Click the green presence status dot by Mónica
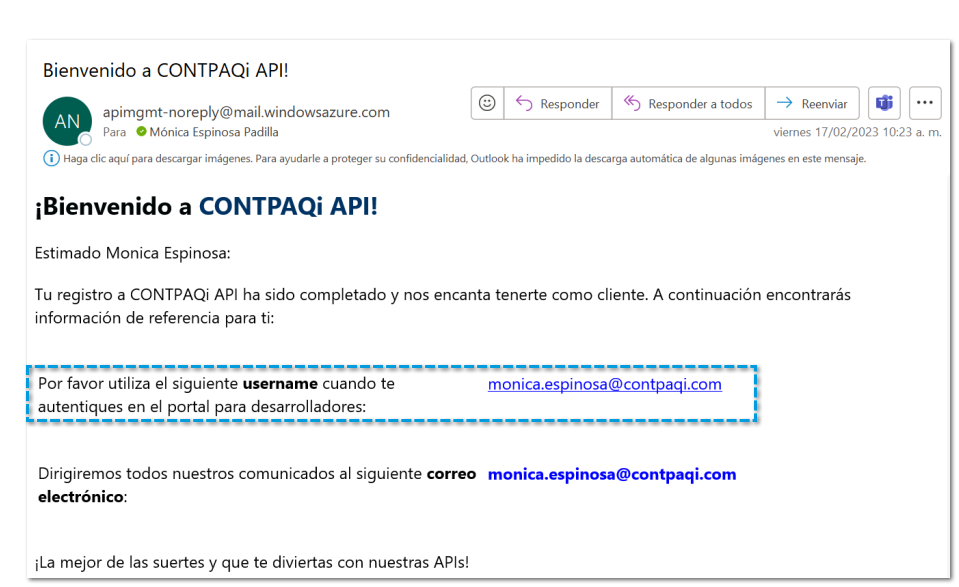959x587 pixels. pos(141,131)
